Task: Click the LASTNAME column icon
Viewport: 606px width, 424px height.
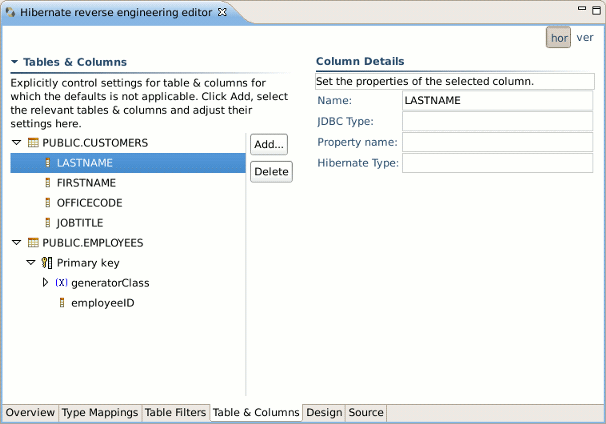Action: [x=48, y=163]
